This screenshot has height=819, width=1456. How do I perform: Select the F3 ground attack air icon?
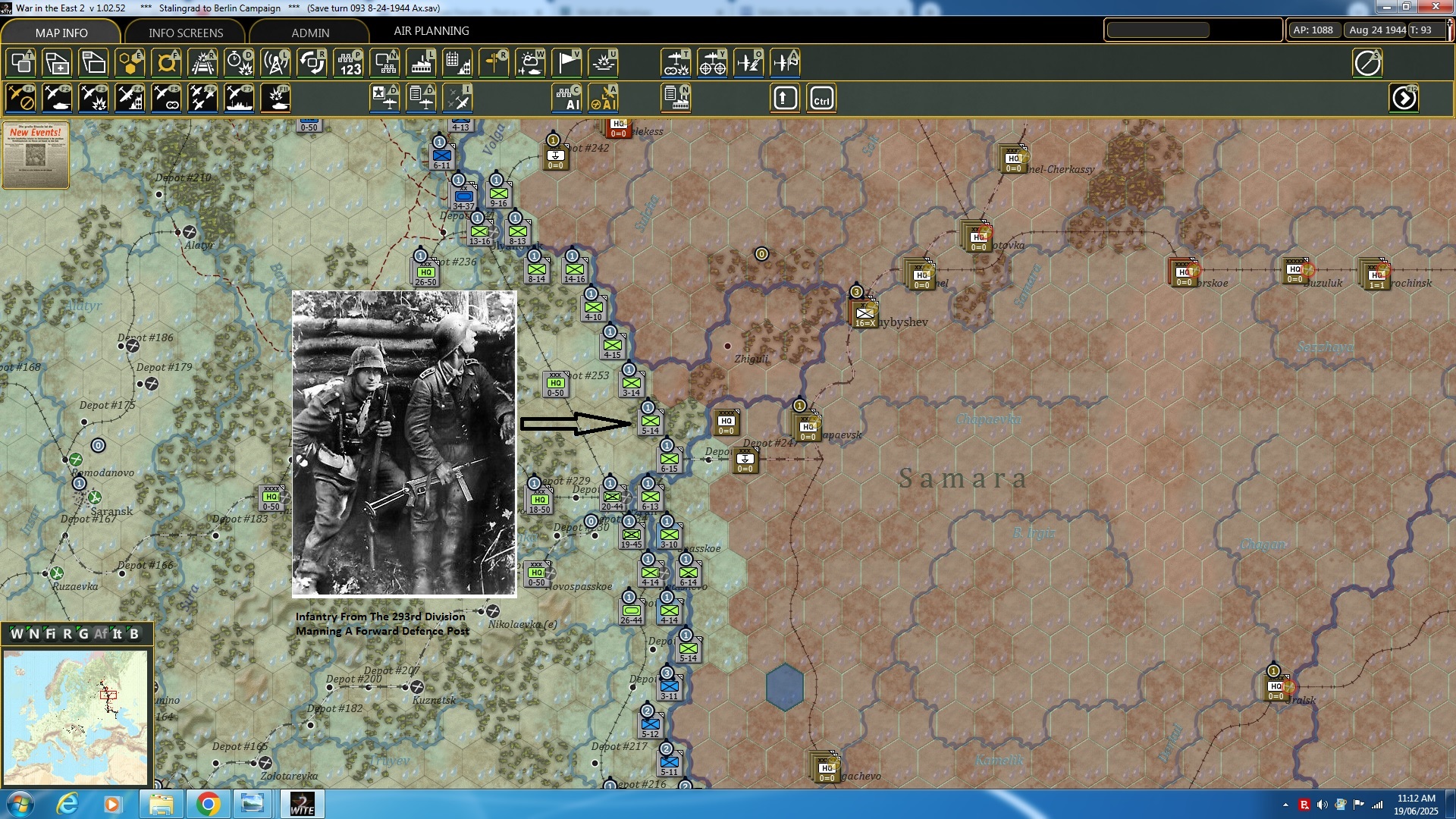coord(94,99)
